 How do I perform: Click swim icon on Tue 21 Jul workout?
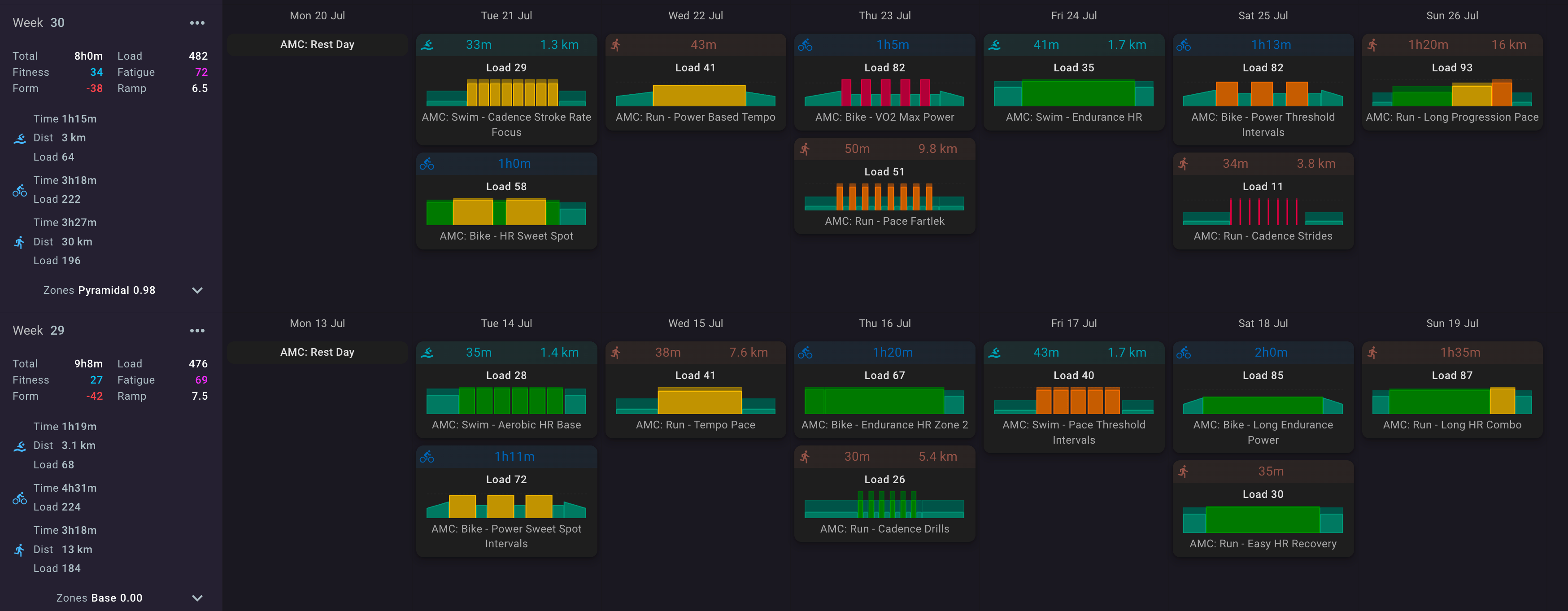[427, 45]
